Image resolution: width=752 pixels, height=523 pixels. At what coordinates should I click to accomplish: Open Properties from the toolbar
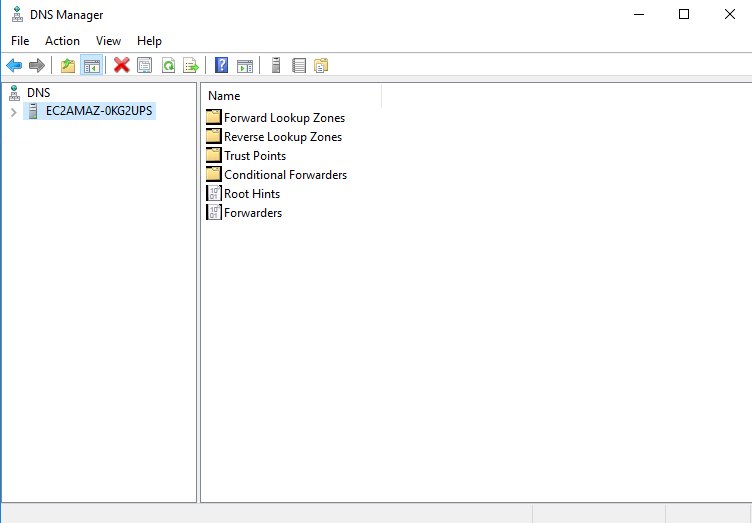pos(145,66)
